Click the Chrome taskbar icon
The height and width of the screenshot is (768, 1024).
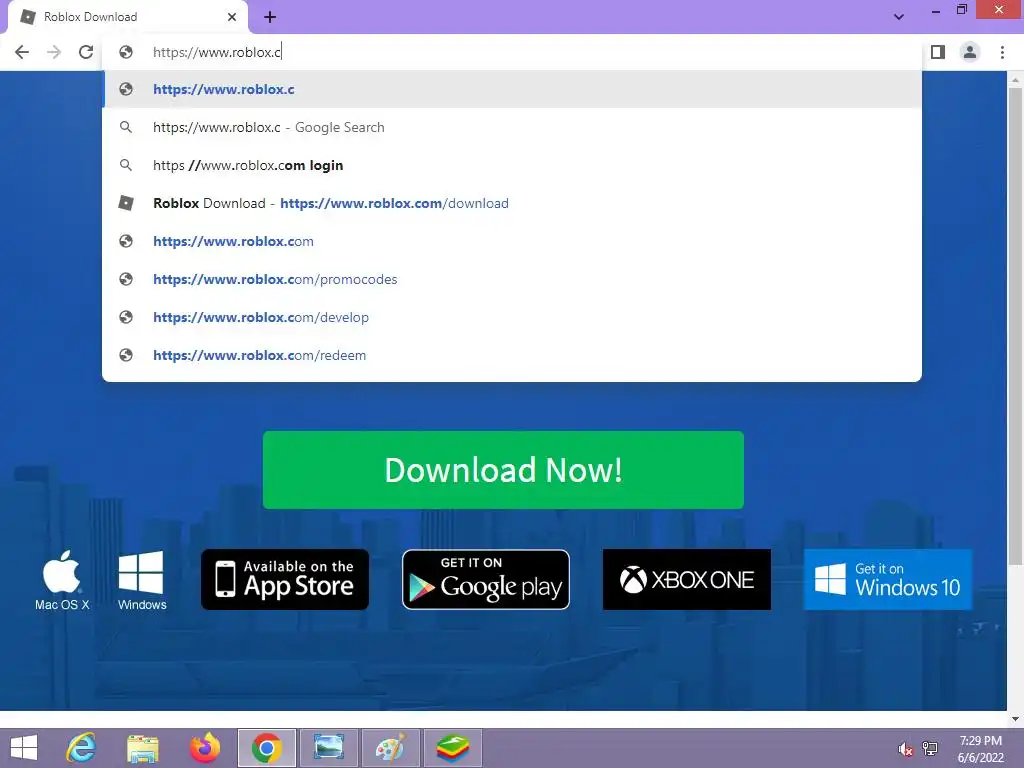(266, 748)
